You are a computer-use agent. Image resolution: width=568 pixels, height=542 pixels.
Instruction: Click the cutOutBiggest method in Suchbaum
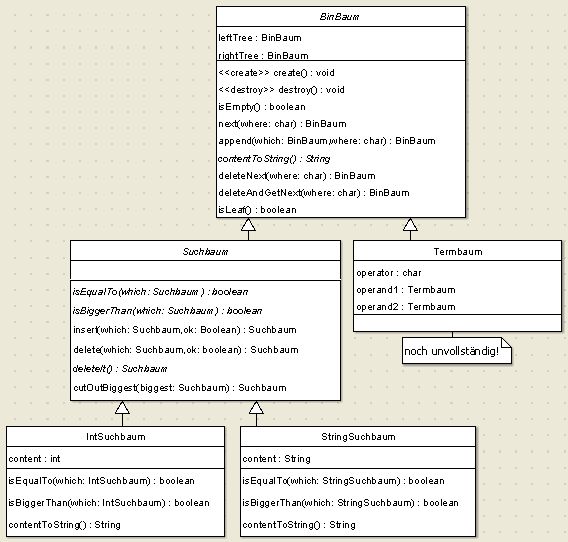(x=180, y=388)
